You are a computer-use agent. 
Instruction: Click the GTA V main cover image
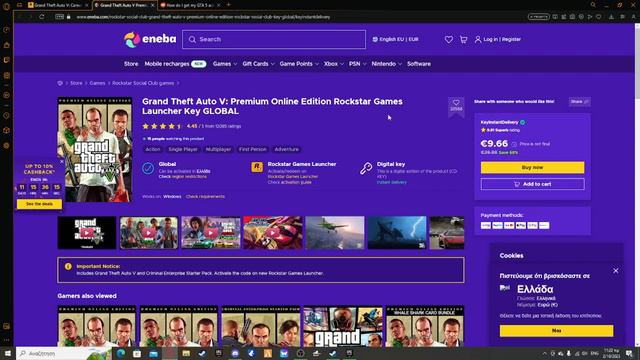95,149
